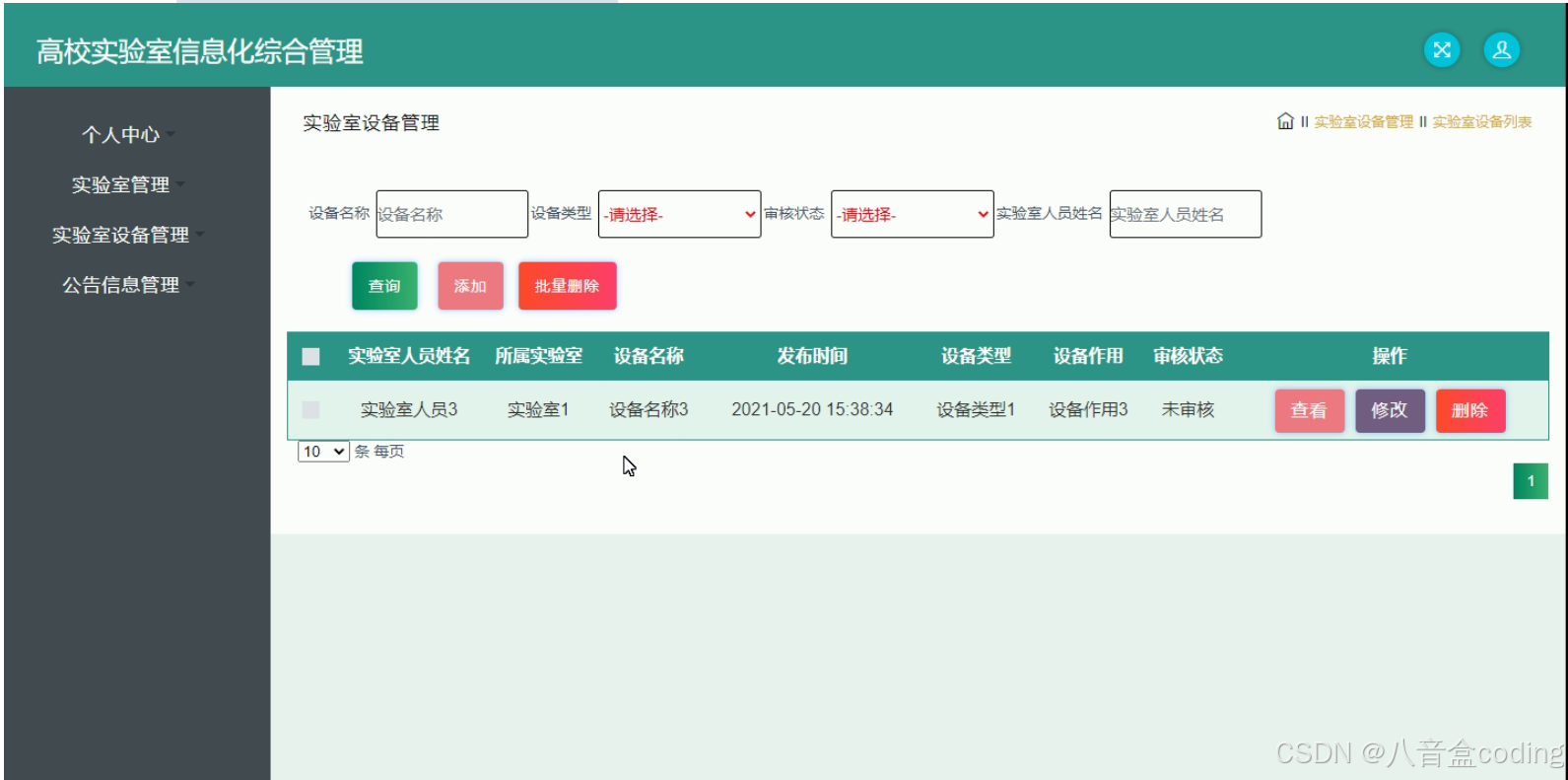This screenshot has width=1568, height=780.
Task: Click the 实验室设备列表 breadcrumb link
Action: point(1481,122)
